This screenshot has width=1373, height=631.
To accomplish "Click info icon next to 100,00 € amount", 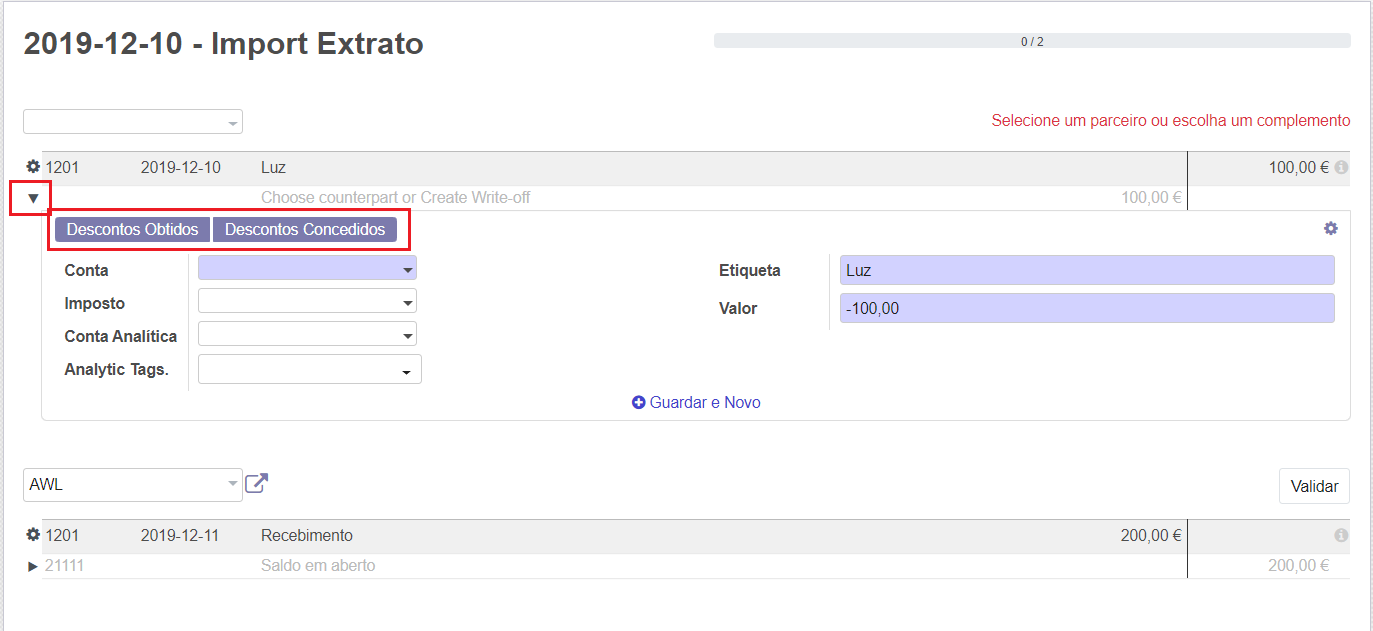I will 1341,167.
